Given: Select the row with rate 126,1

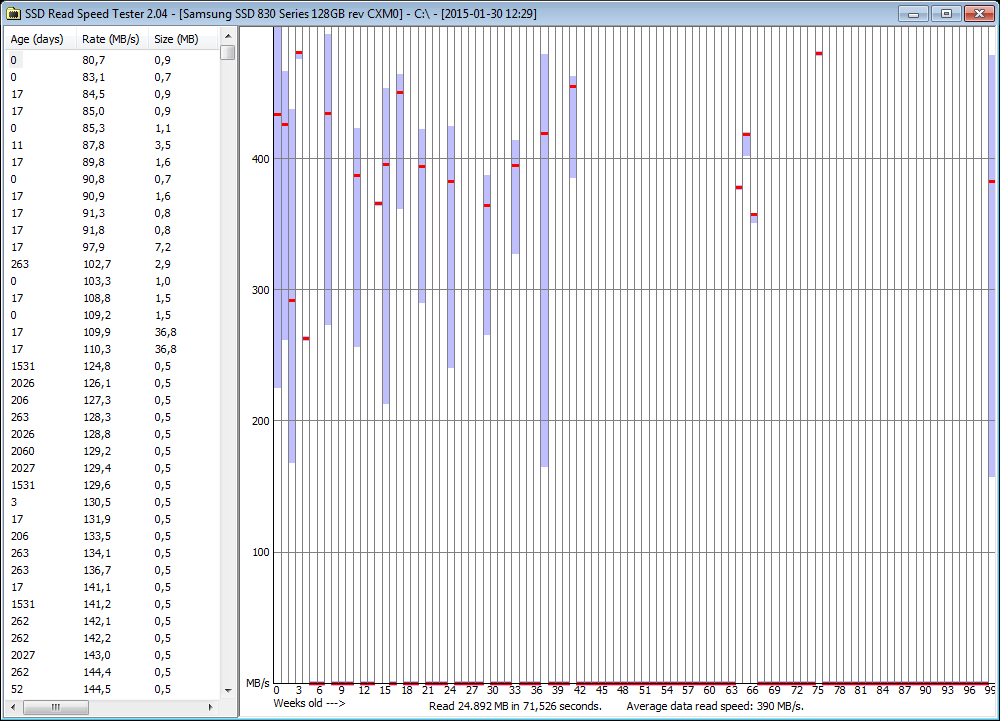Looking at the screenshot, I should point(112,383).
